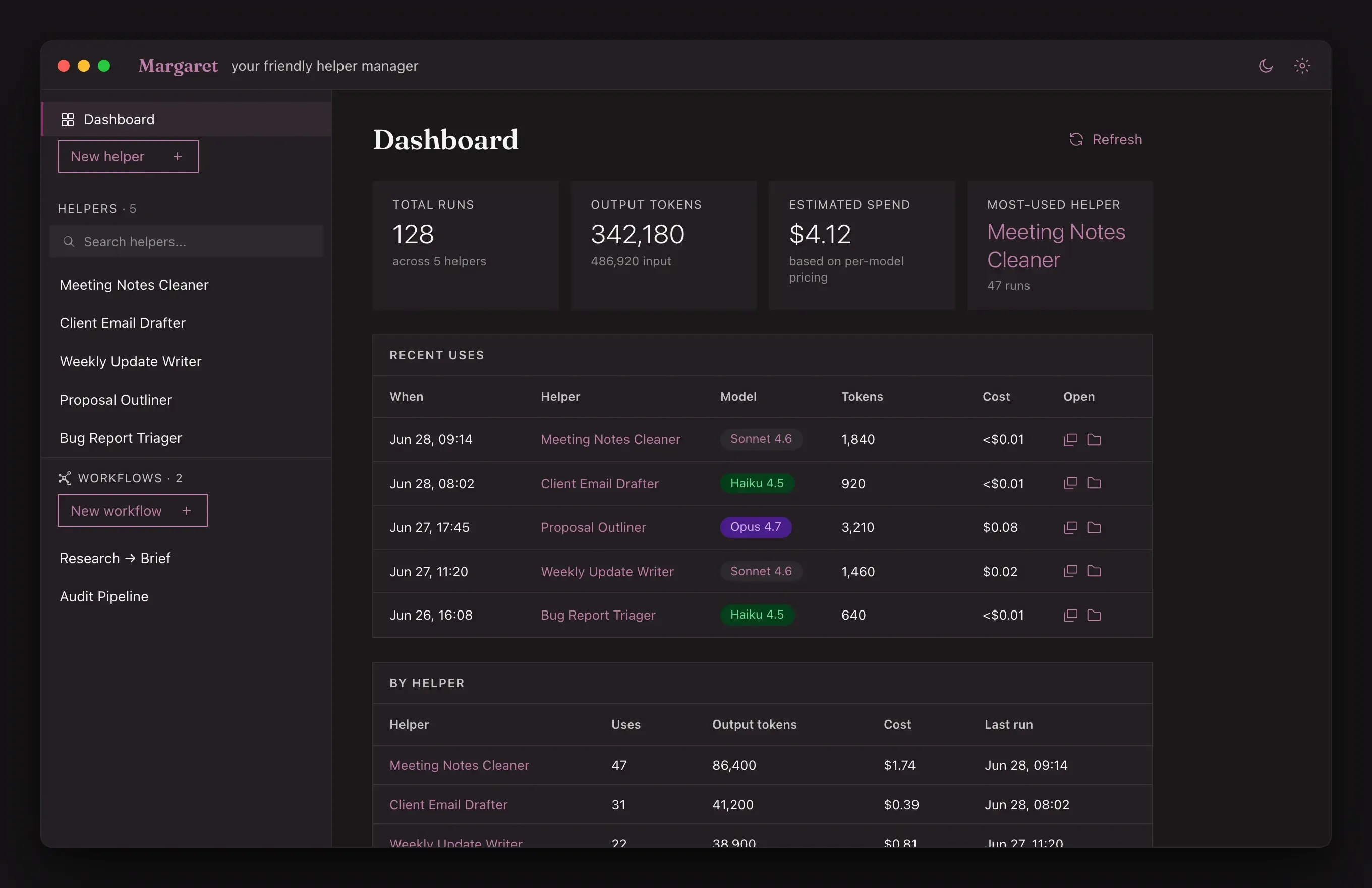Open the Research → Brief workflow

coord(115,558)
